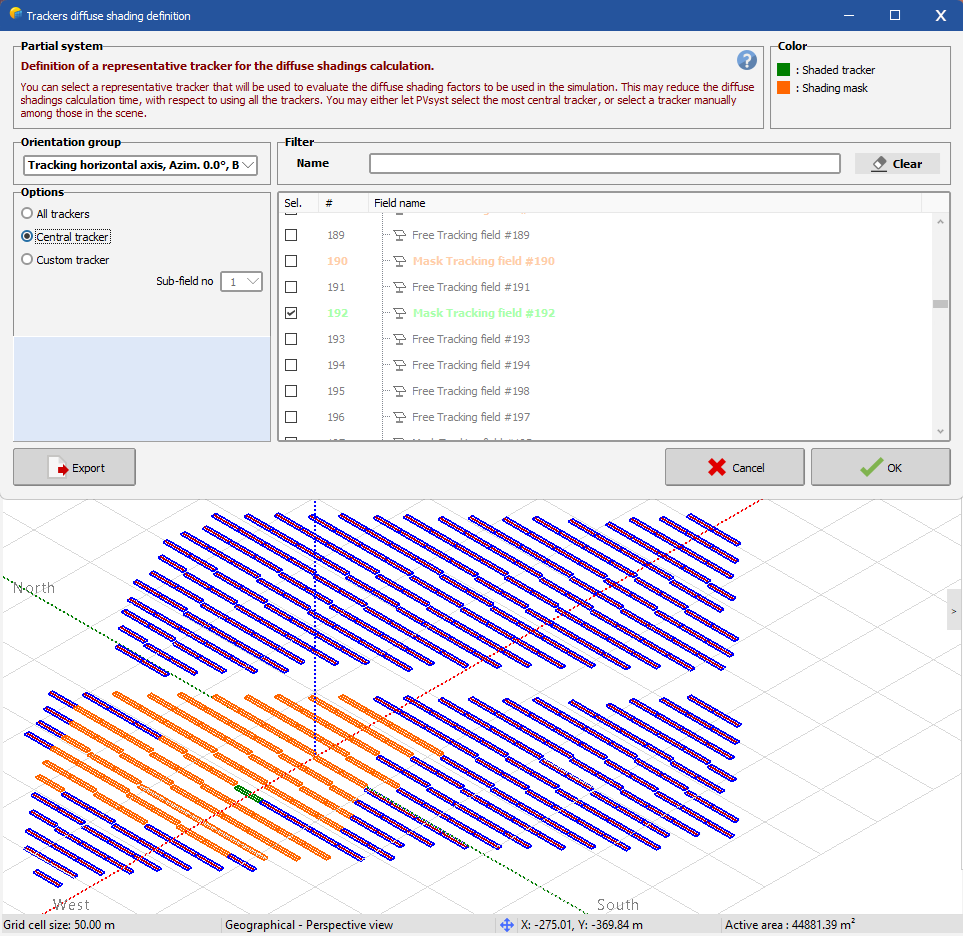Click the tracker icon for field #198
963x936 pixels.
[x=400, y=391]
